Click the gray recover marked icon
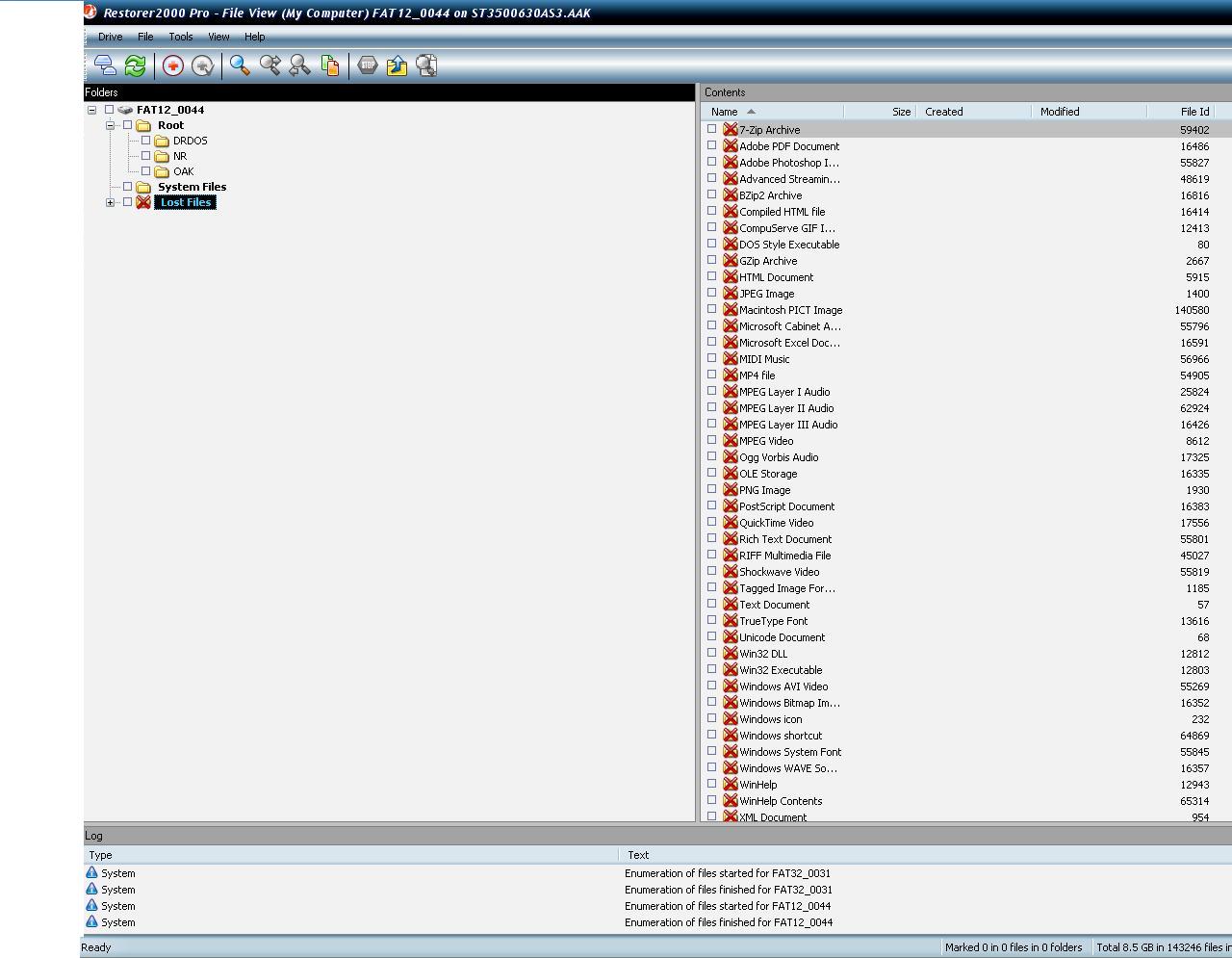The width and height of the screenshot is (1232, 958). pyautogui.click(x=202, y=65)
